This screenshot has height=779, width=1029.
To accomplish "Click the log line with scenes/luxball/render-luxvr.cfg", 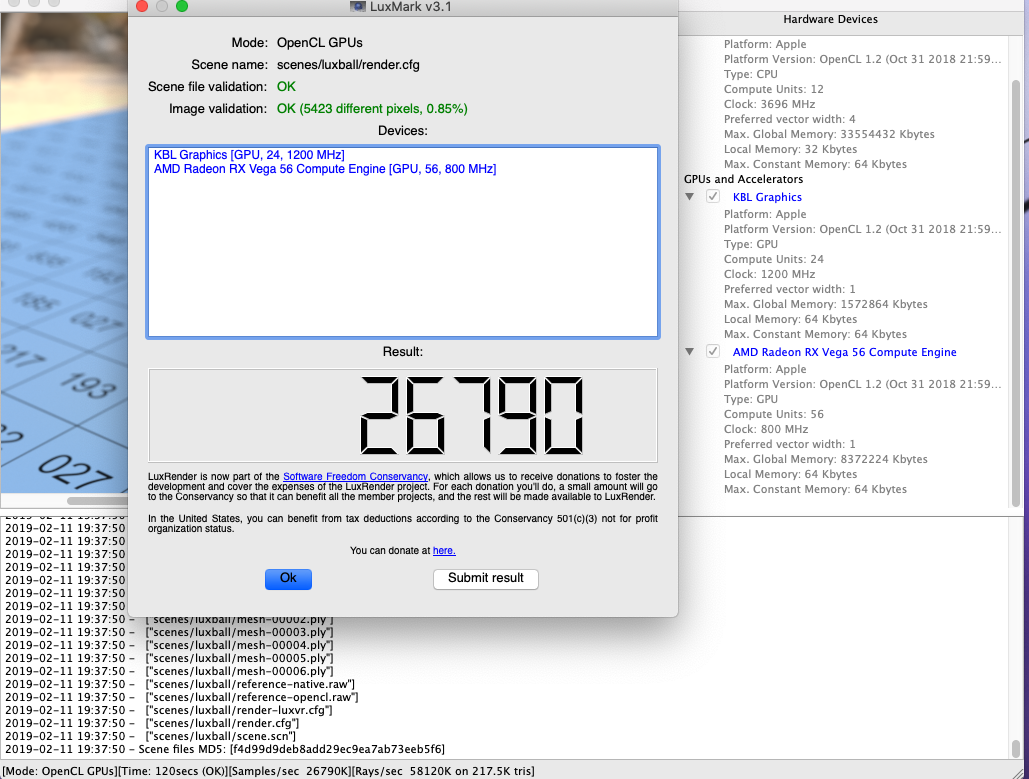I will point(169,711).
